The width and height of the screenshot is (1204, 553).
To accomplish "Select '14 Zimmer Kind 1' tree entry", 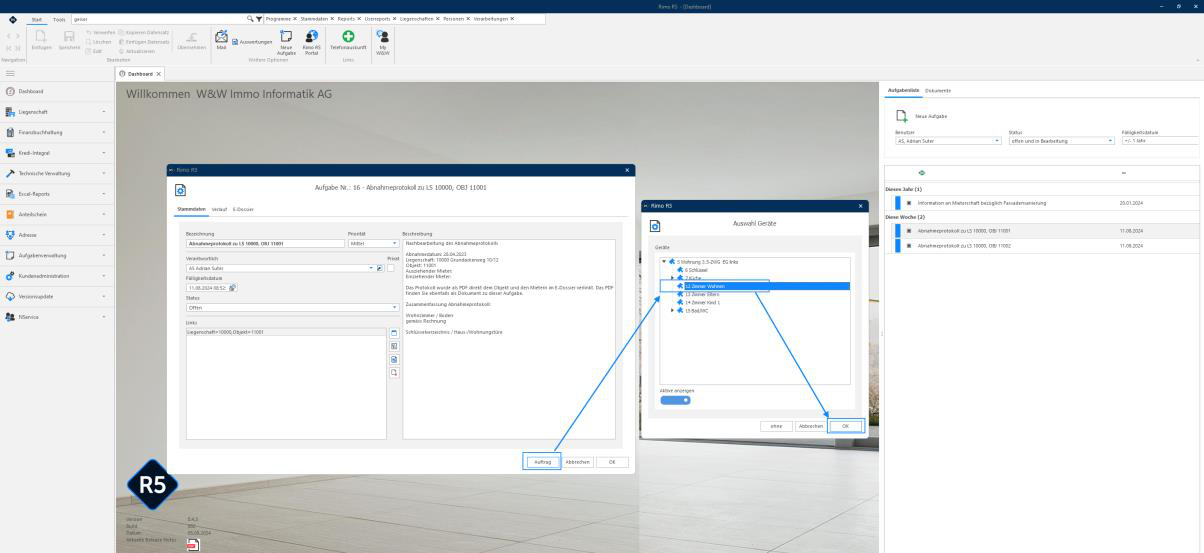I will 701,302.
